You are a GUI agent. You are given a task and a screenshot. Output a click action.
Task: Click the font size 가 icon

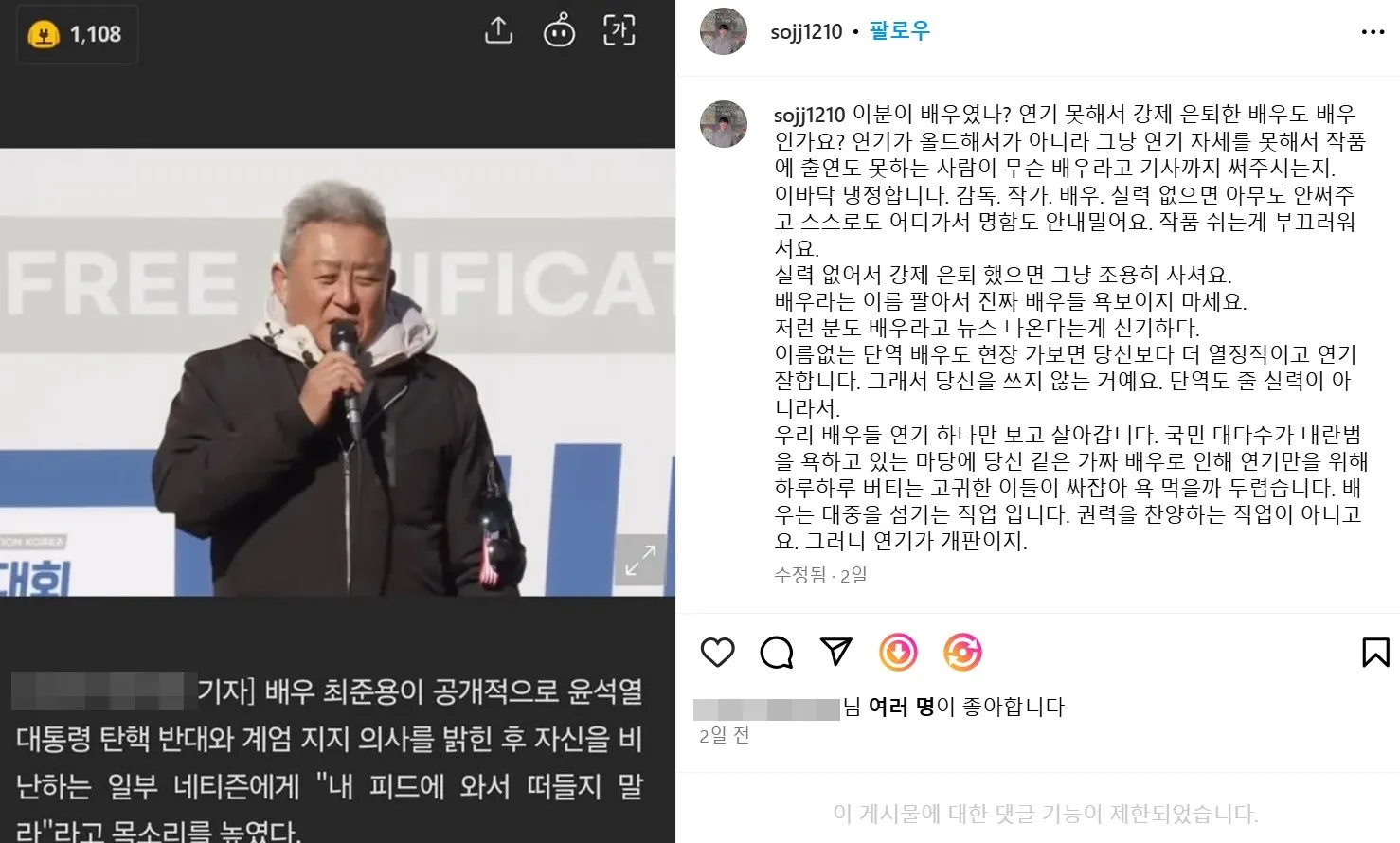tap(619, 31)
